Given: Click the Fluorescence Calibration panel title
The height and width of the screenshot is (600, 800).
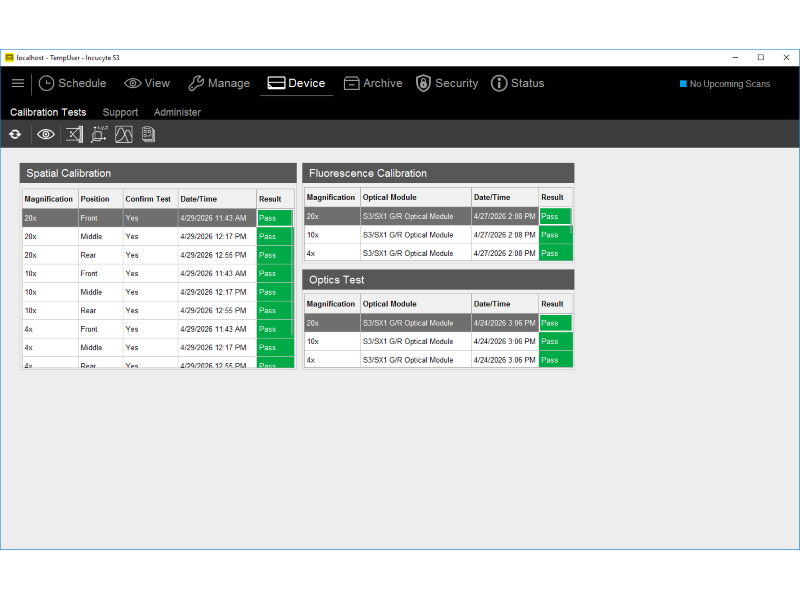Looking at the screenshot, I should (368, 173).
